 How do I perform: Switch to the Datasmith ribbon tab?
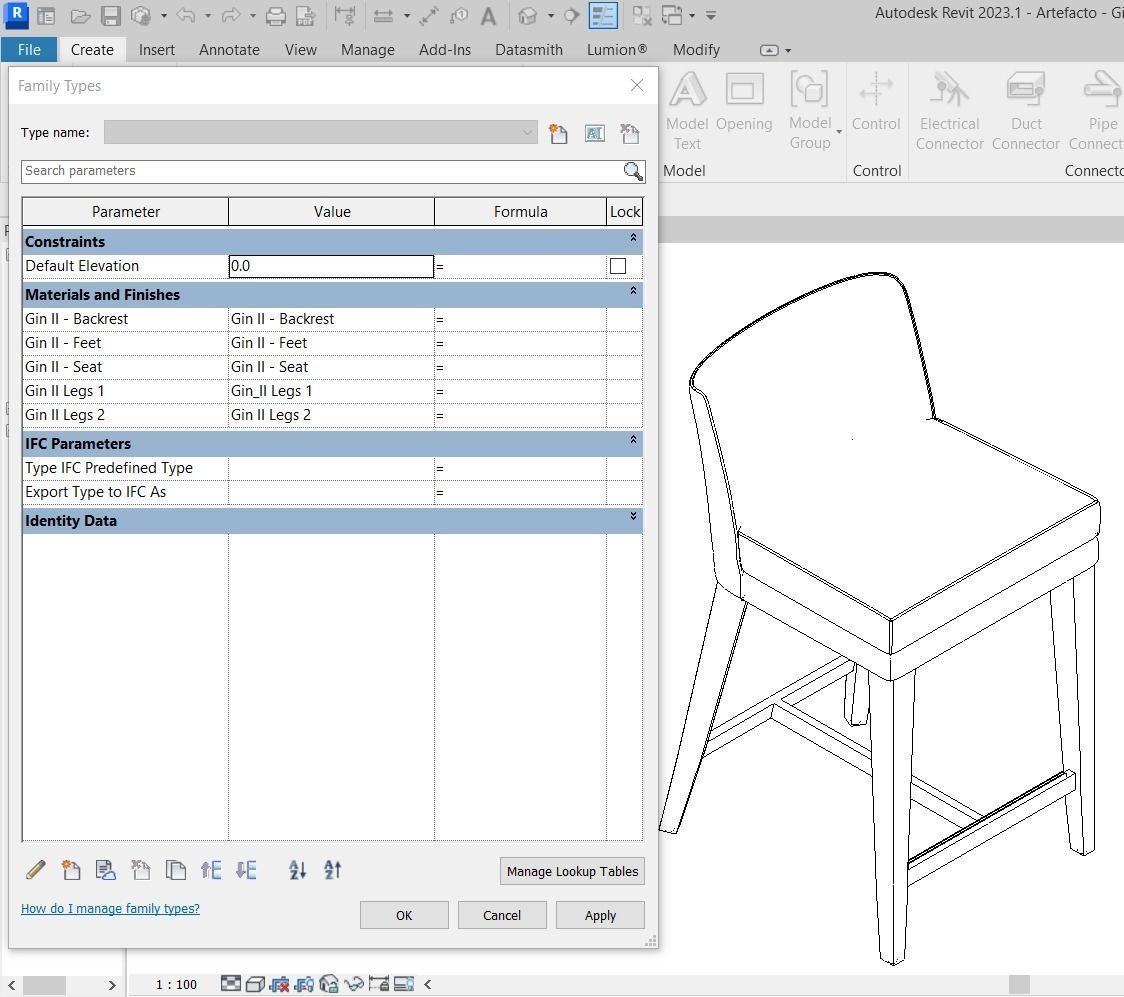(x=529, y=49)
